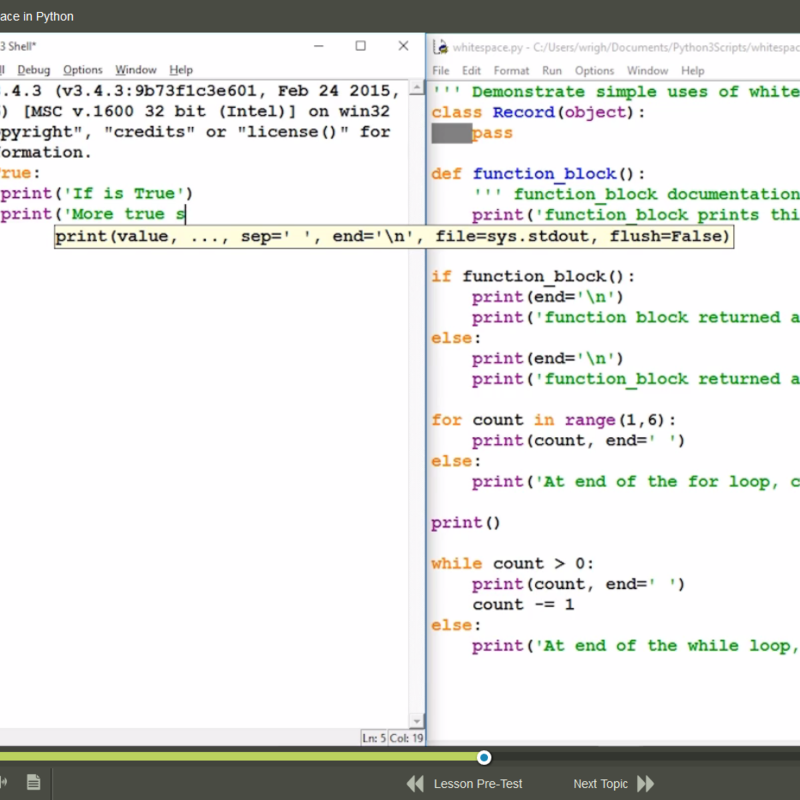Click the 'Demonstrate simple uses' docstring line
This screenshot has width=800, height=800.
pyautogui.click(x=615, y=92)
